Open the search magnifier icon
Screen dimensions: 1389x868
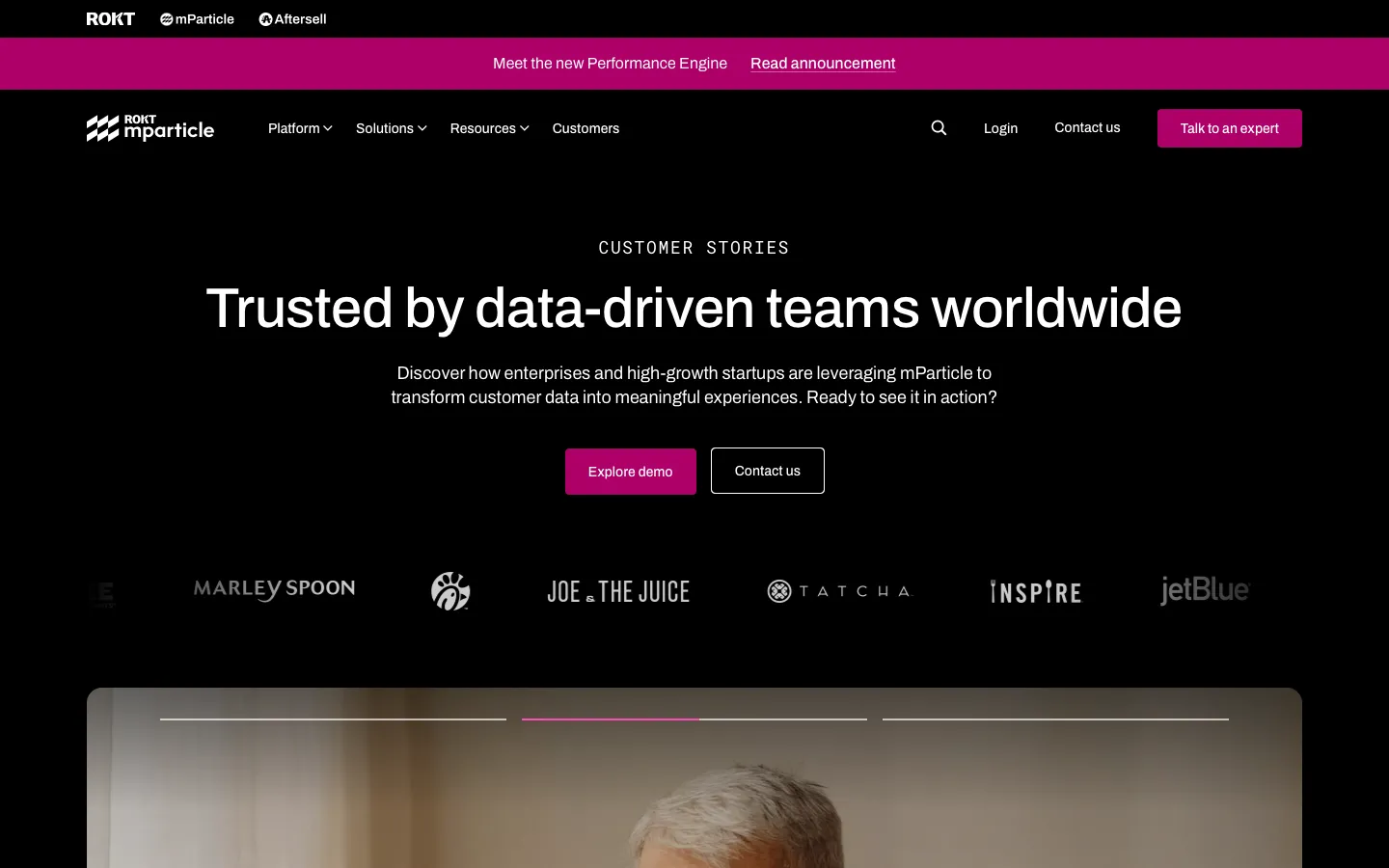939,128
